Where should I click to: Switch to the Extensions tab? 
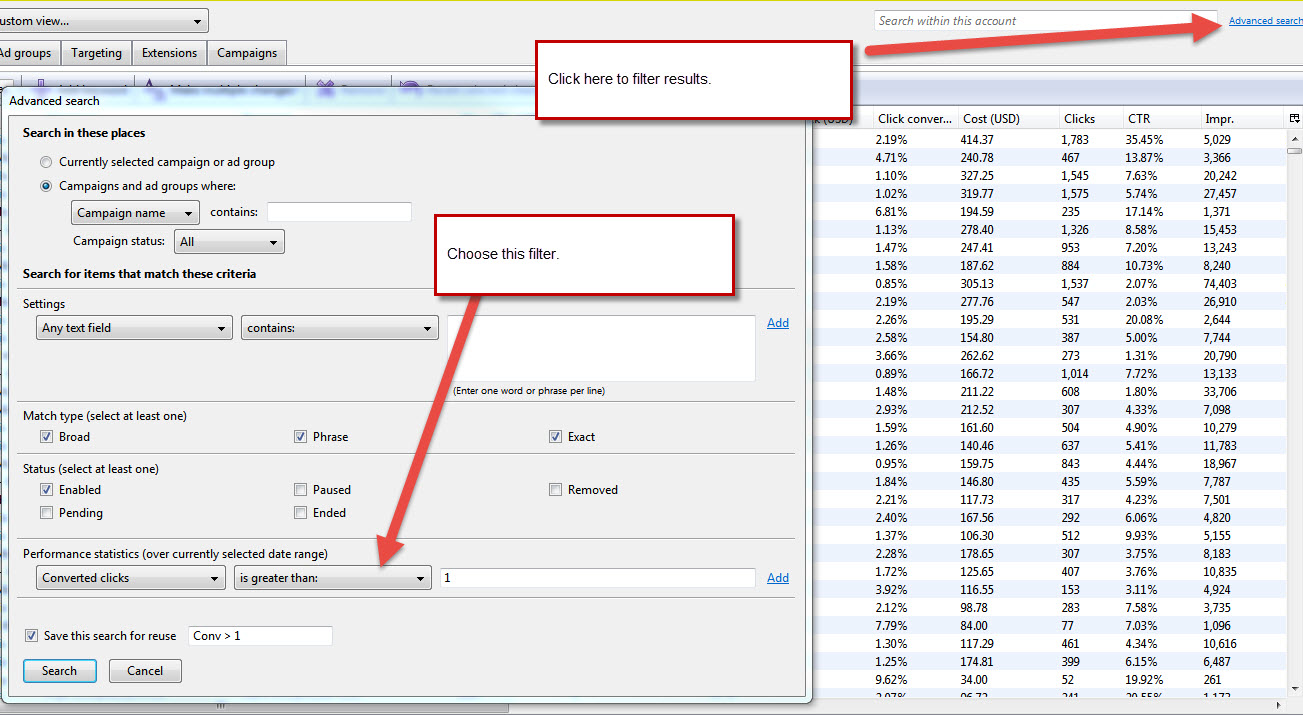coord(169,53)
